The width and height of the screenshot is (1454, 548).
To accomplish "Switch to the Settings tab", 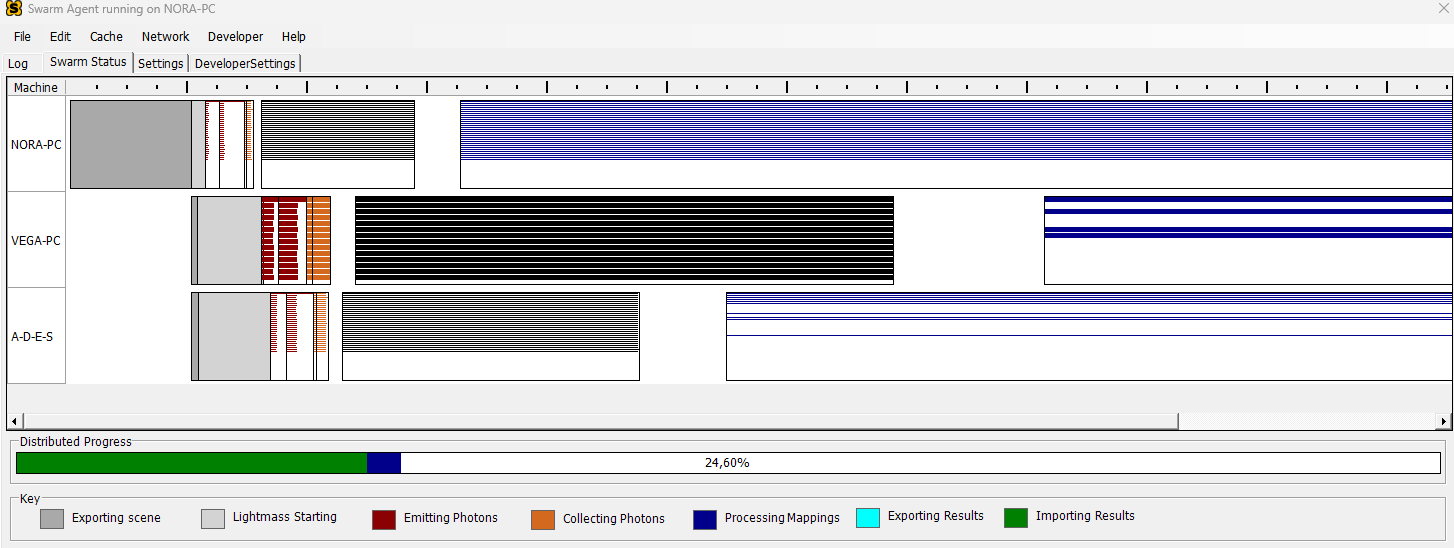I will (161, 64).
